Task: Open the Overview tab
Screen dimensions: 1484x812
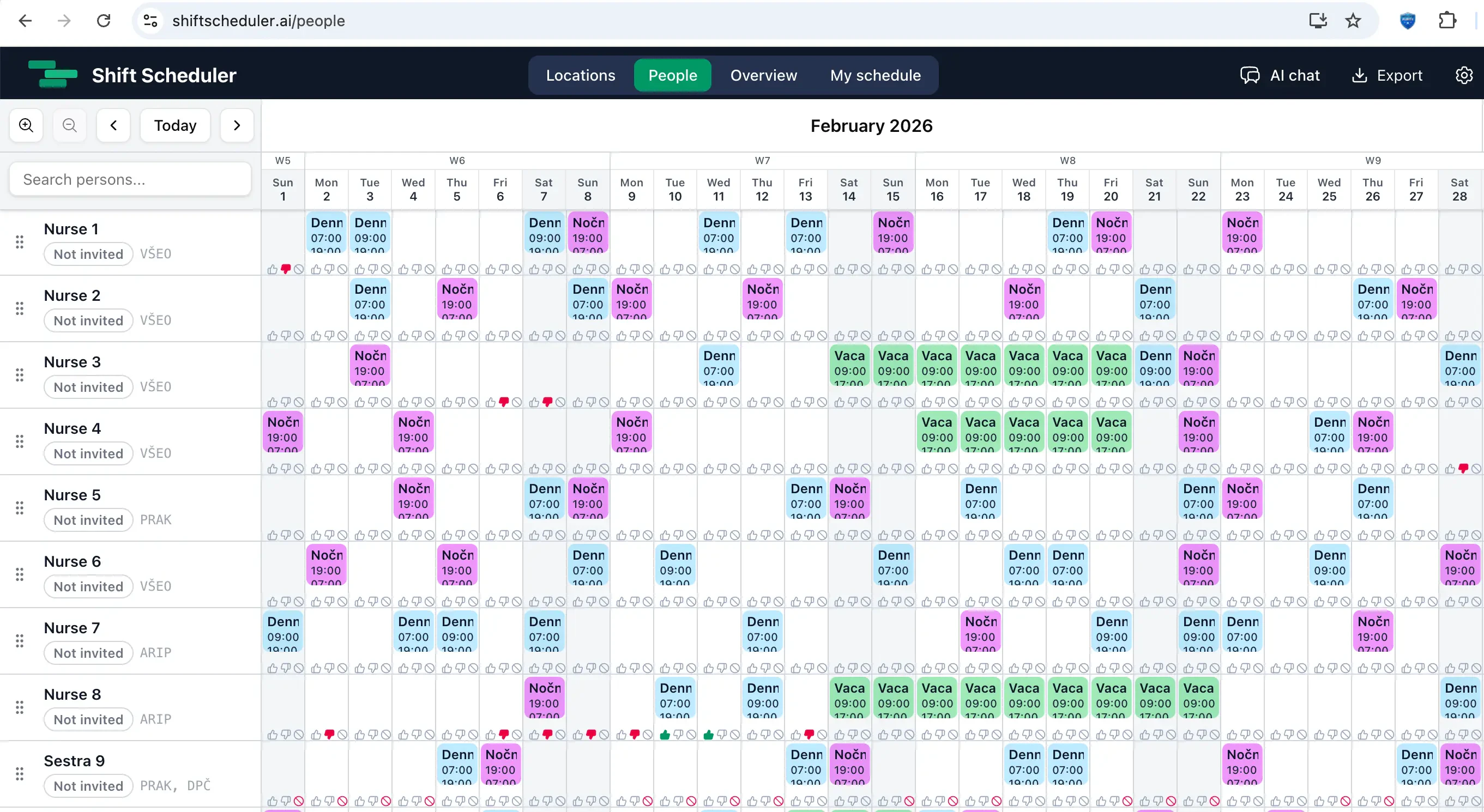Action: pyautogui.click(x=763, y=75)
